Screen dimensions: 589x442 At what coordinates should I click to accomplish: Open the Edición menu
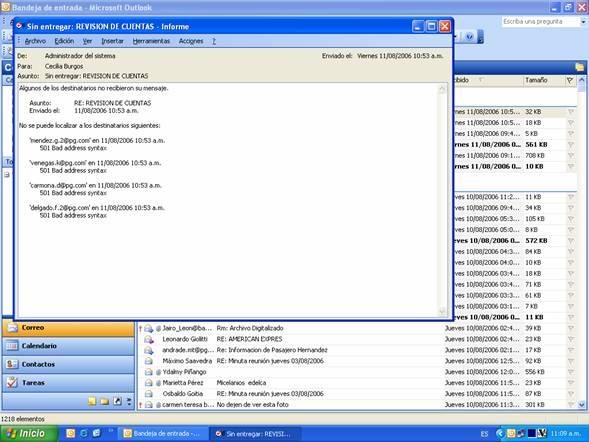click(64, 41)
